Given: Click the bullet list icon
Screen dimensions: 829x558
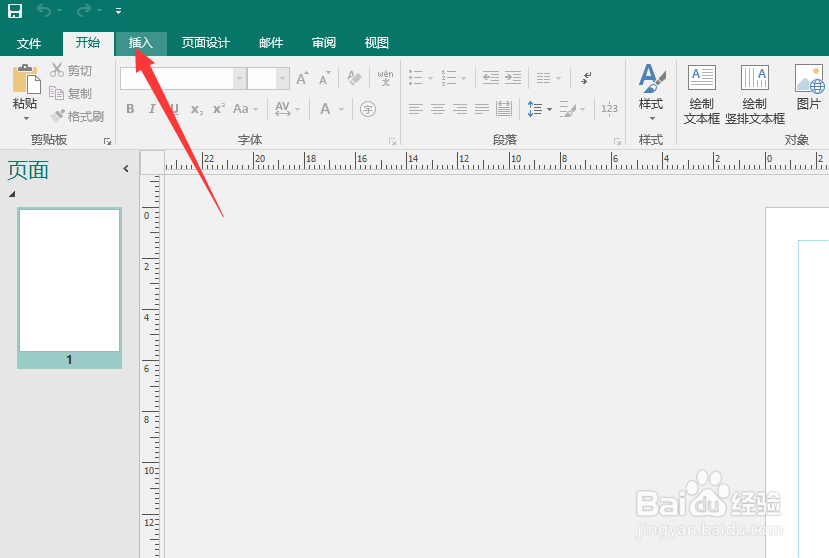Looking at the screenshot, I should [416, 78].
